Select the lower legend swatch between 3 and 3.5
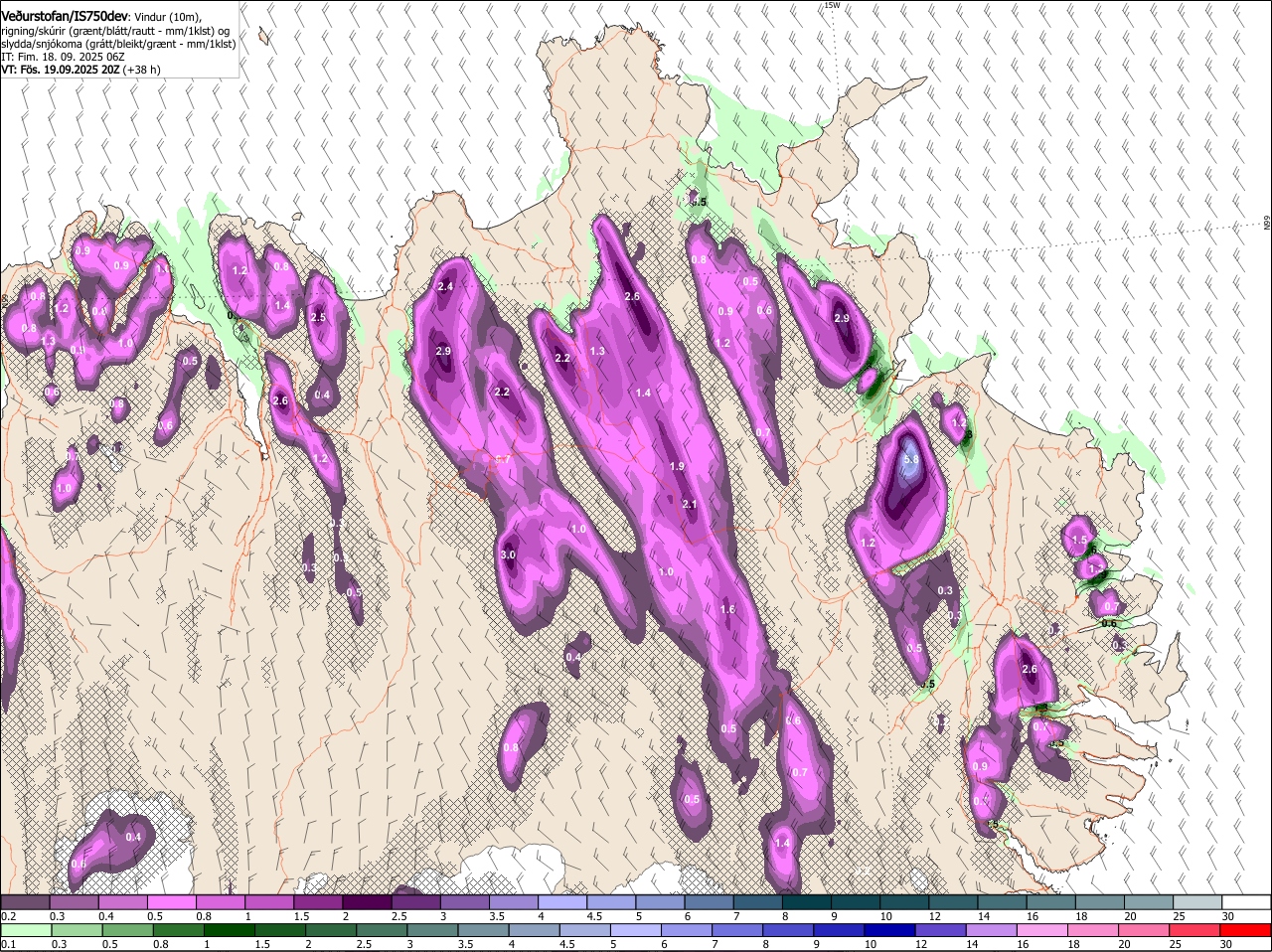 click(x=433, y=930)
